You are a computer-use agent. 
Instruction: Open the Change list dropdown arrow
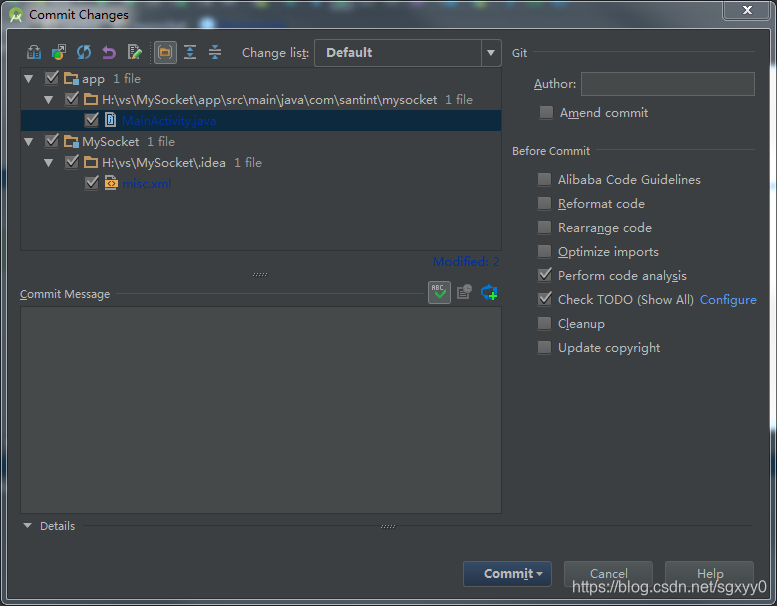tap(491, 53)
